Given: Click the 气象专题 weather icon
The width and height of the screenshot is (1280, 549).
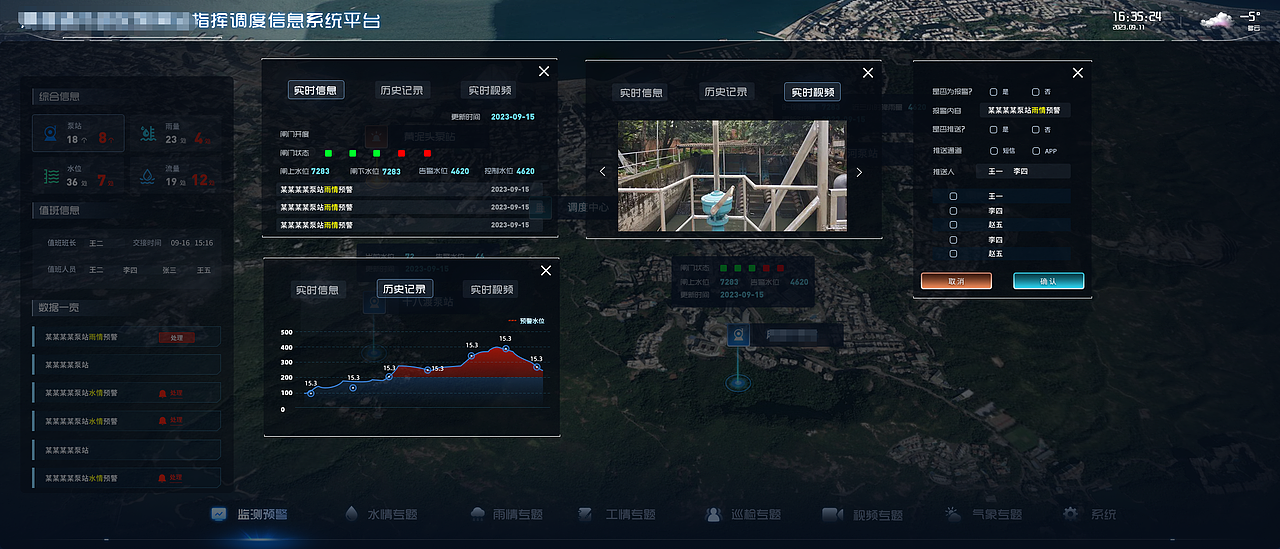Looking at the screenshot, I should tap(953, 514).
